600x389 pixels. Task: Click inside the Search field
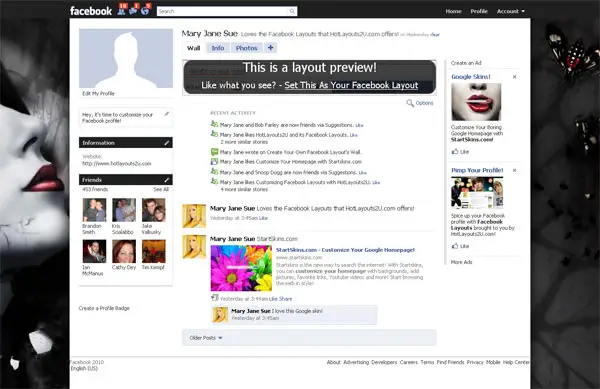(x=223, y=11)
